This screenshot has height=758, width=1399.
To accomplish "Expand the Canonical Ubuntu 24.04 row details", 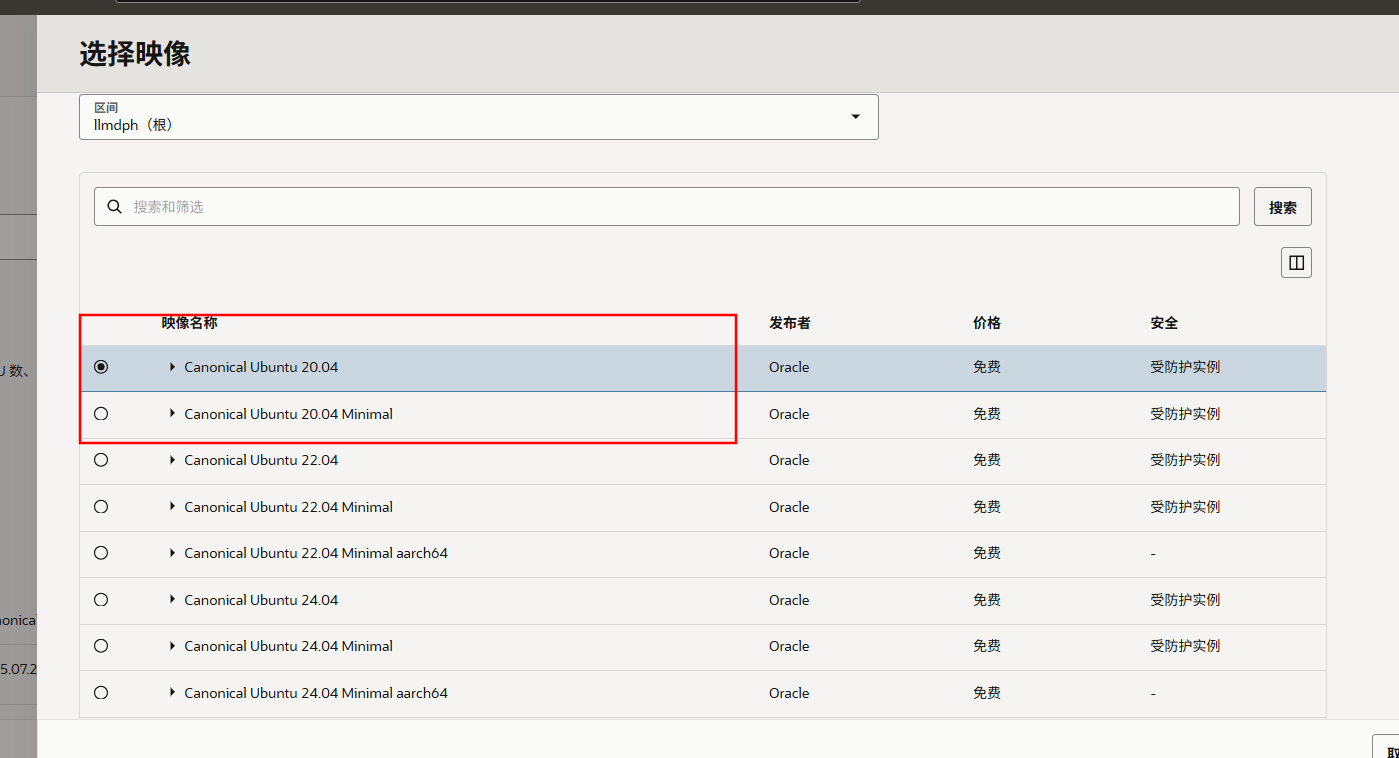I will (x=172, y=600).
